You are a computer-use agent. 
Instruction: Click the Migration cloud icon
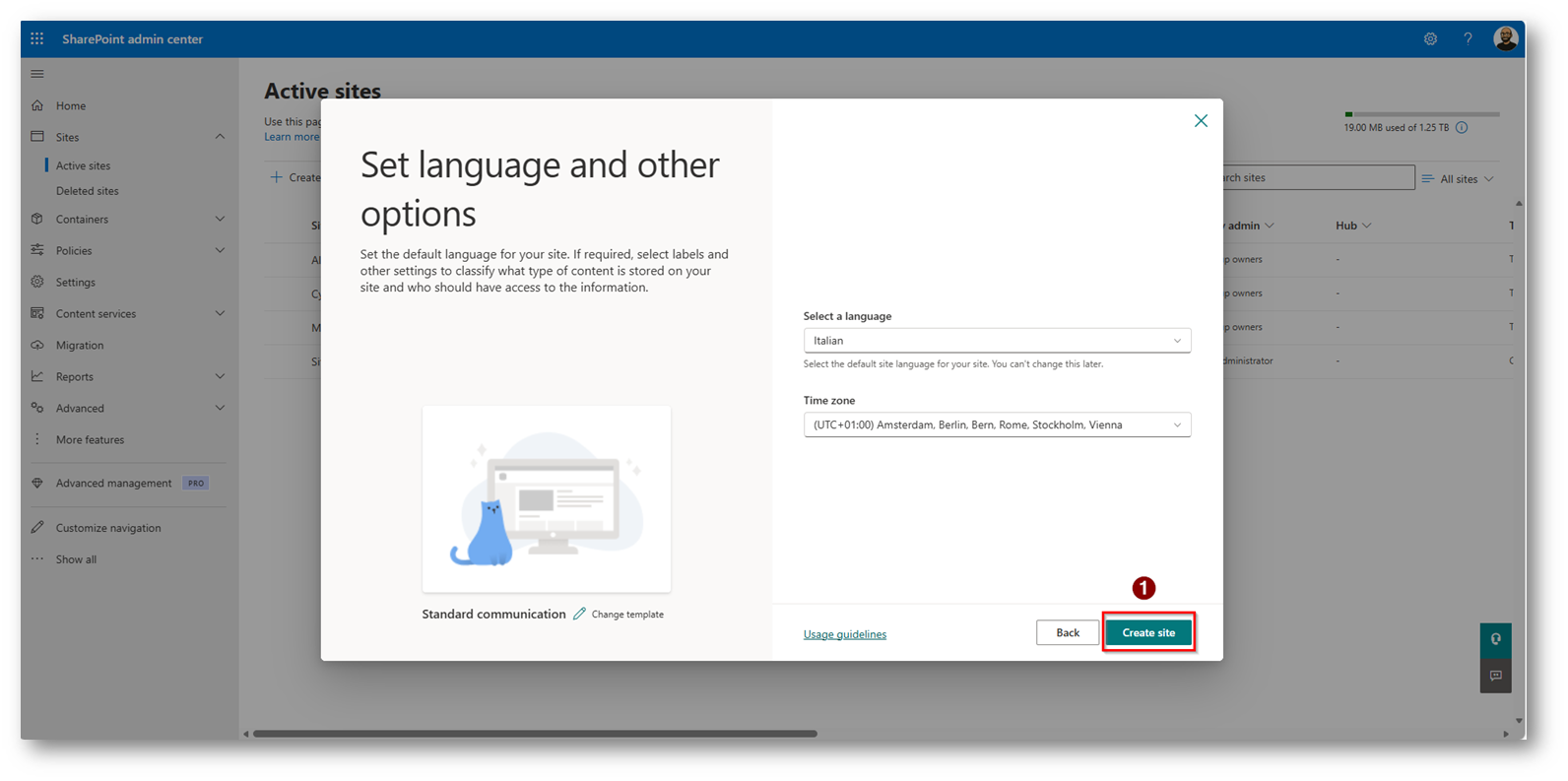coord(37,345)
